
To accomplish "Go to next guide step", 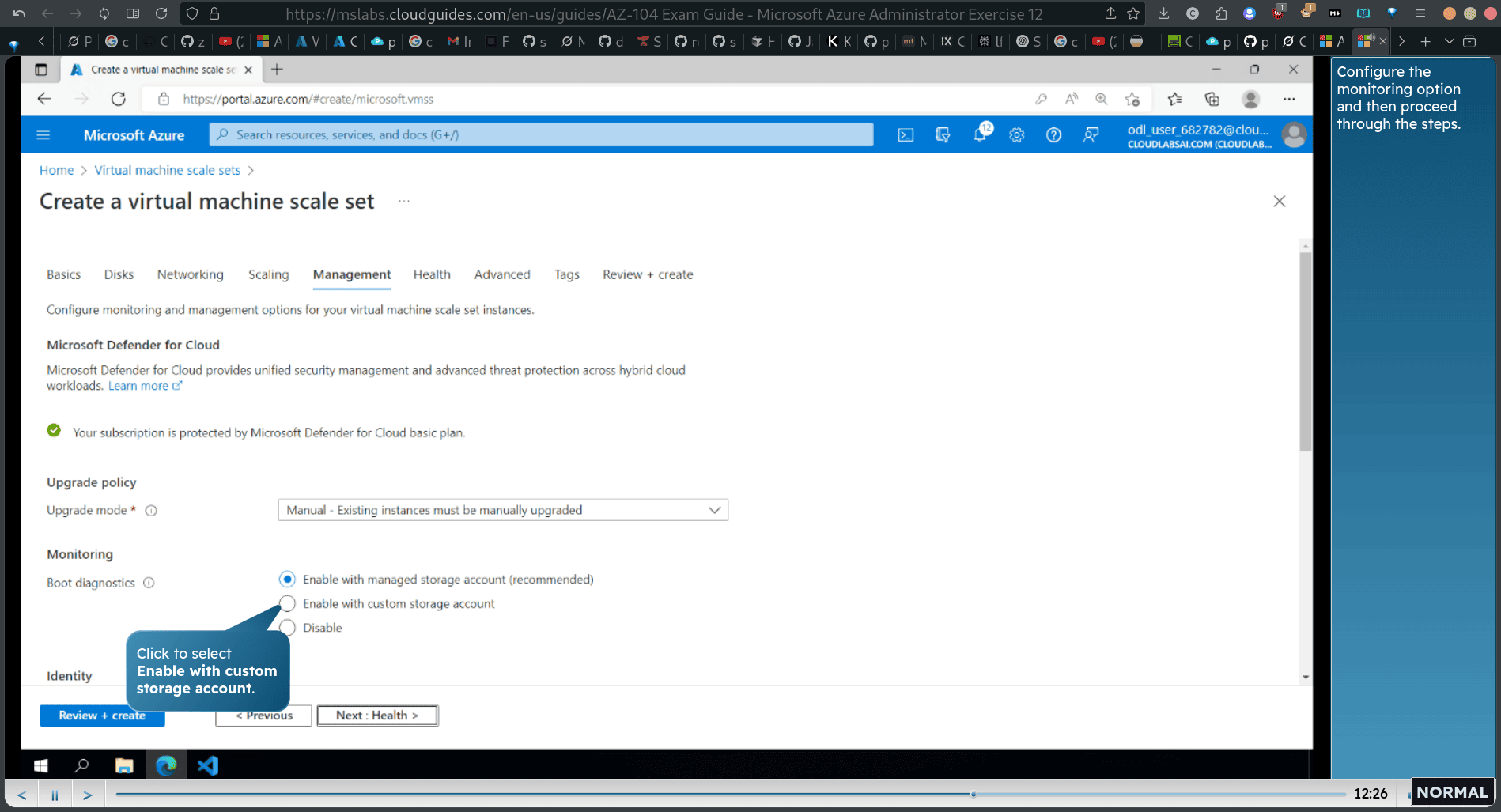I will [88, 795].
